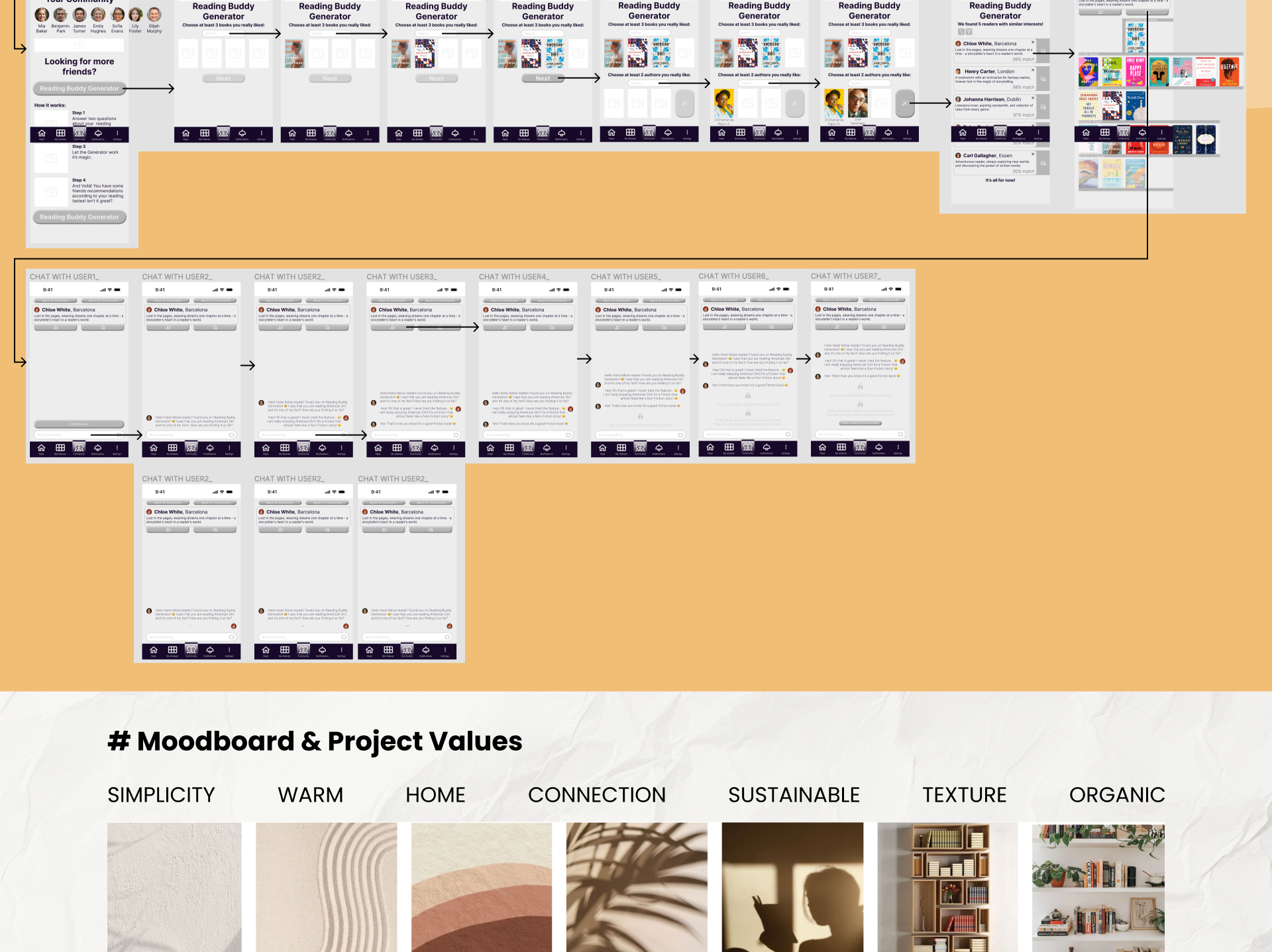
Task: Click the 'How it works:' label
Action: coord(50,105)
